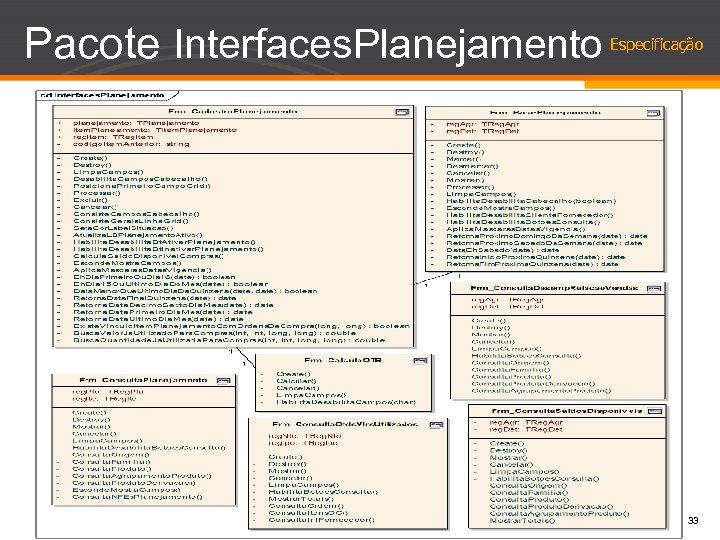Click the form icon in Frm_ConsultaDesempRelacaoVendas header
Image resolution: width=720 pixels, height=540 pixels.
coord(654,288)
